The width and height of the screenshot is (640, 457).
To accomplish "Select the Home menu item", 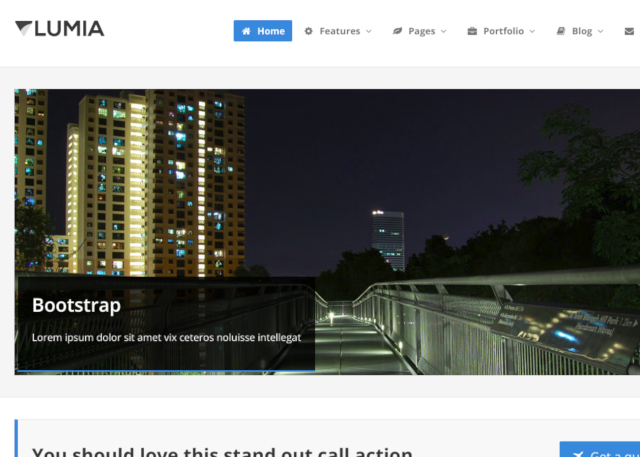I will pyautogui.click(x=263, y=31).
